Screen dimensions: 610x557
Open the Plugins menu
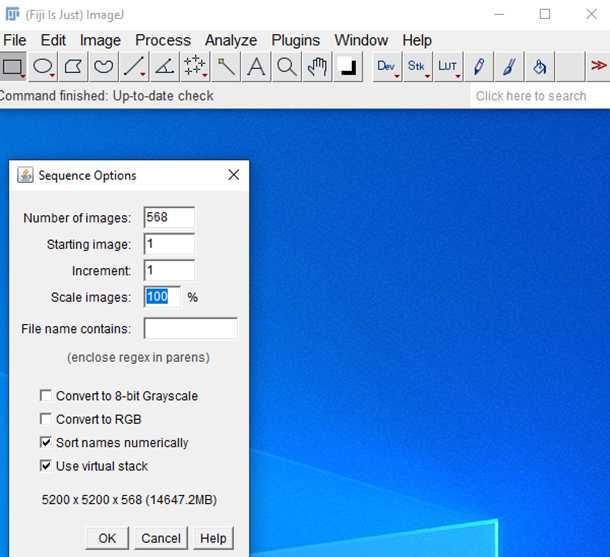pyautogui.click(x=296, y=40)
